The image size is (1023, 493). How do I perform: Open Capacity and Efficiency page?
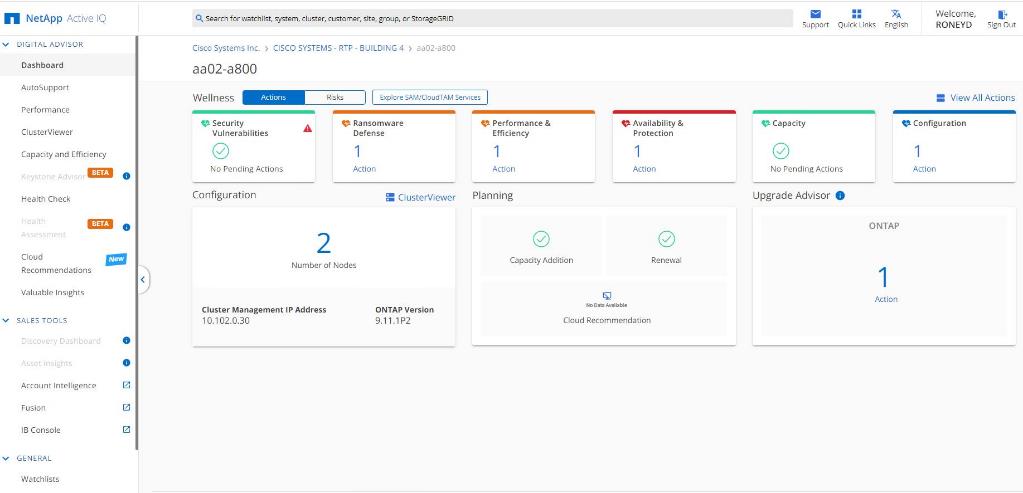tap(63, 154)
